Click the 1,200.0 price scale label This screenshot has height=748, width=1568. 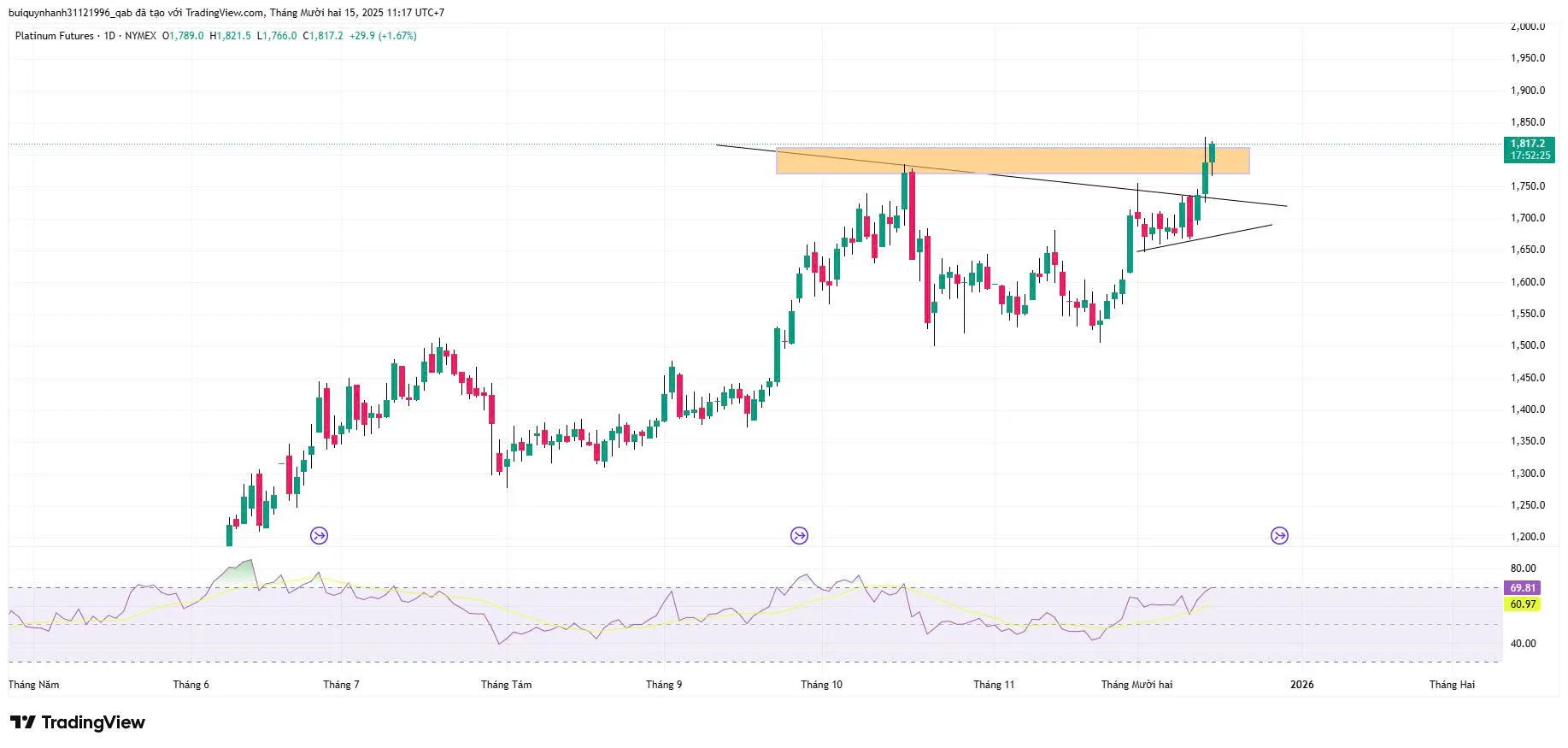(1527, 537)
